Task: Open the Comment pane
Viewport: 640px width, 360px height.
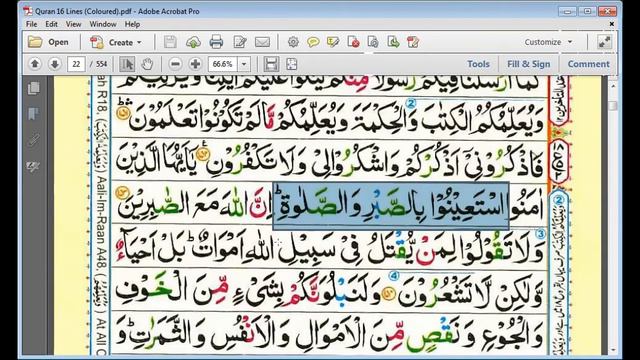Action: click(x=589, y=64)
